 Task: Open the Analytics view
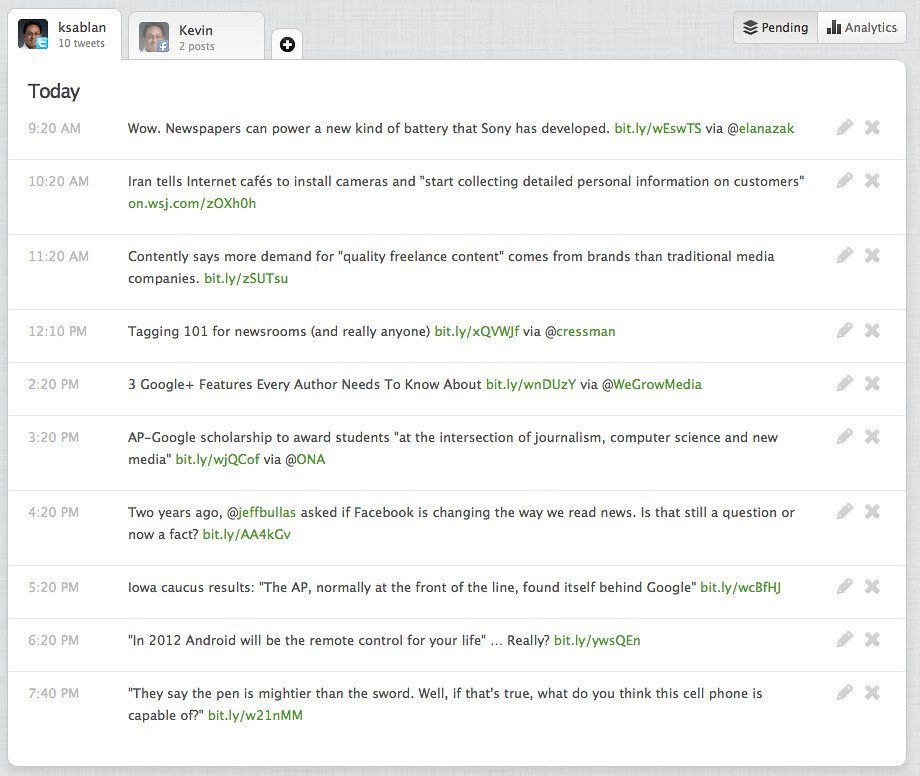coord(862,28)
